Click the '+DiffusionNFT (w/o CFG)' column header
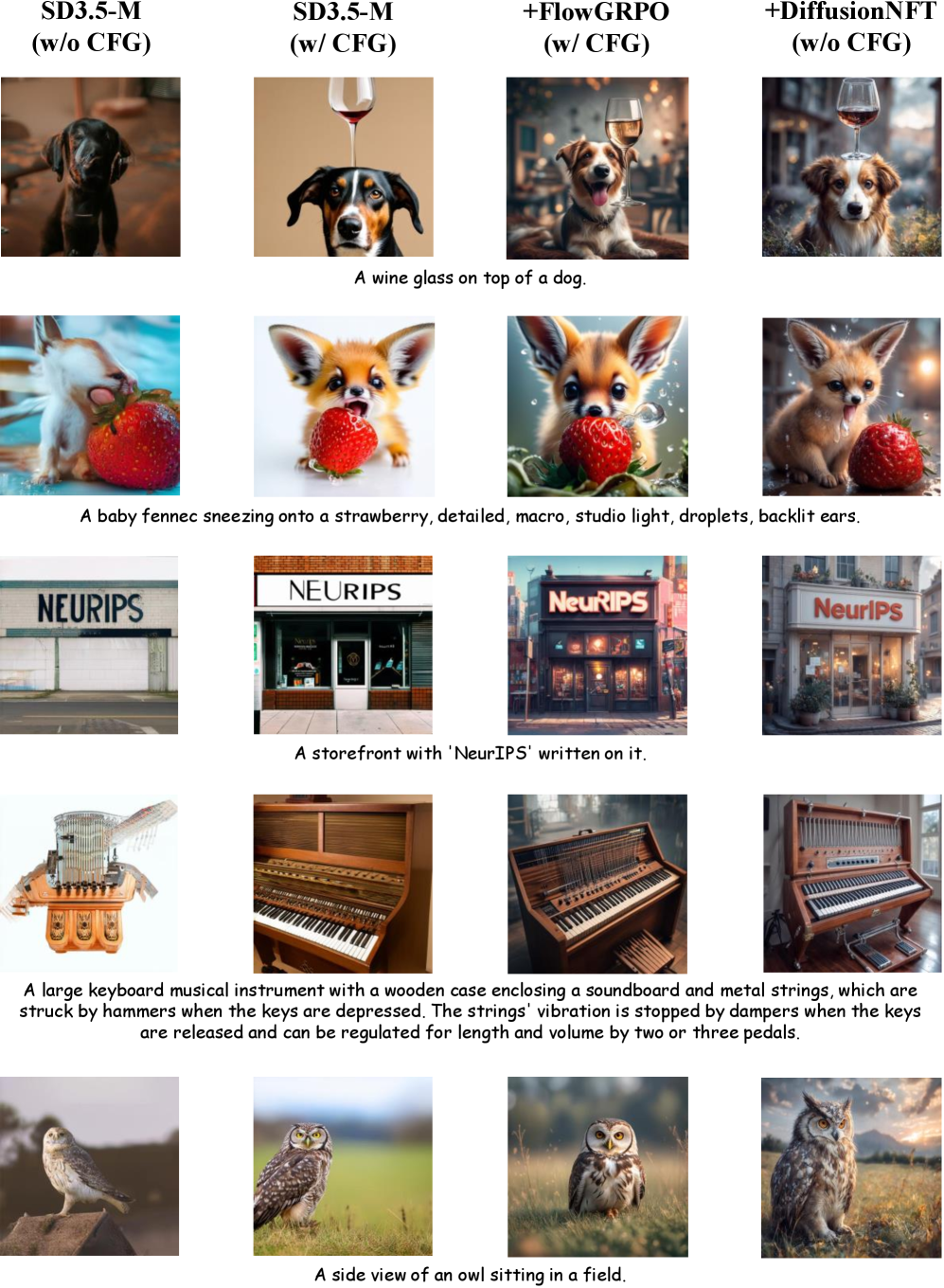Viewport: 944px width, 1288px height. [x=851, y=27]
